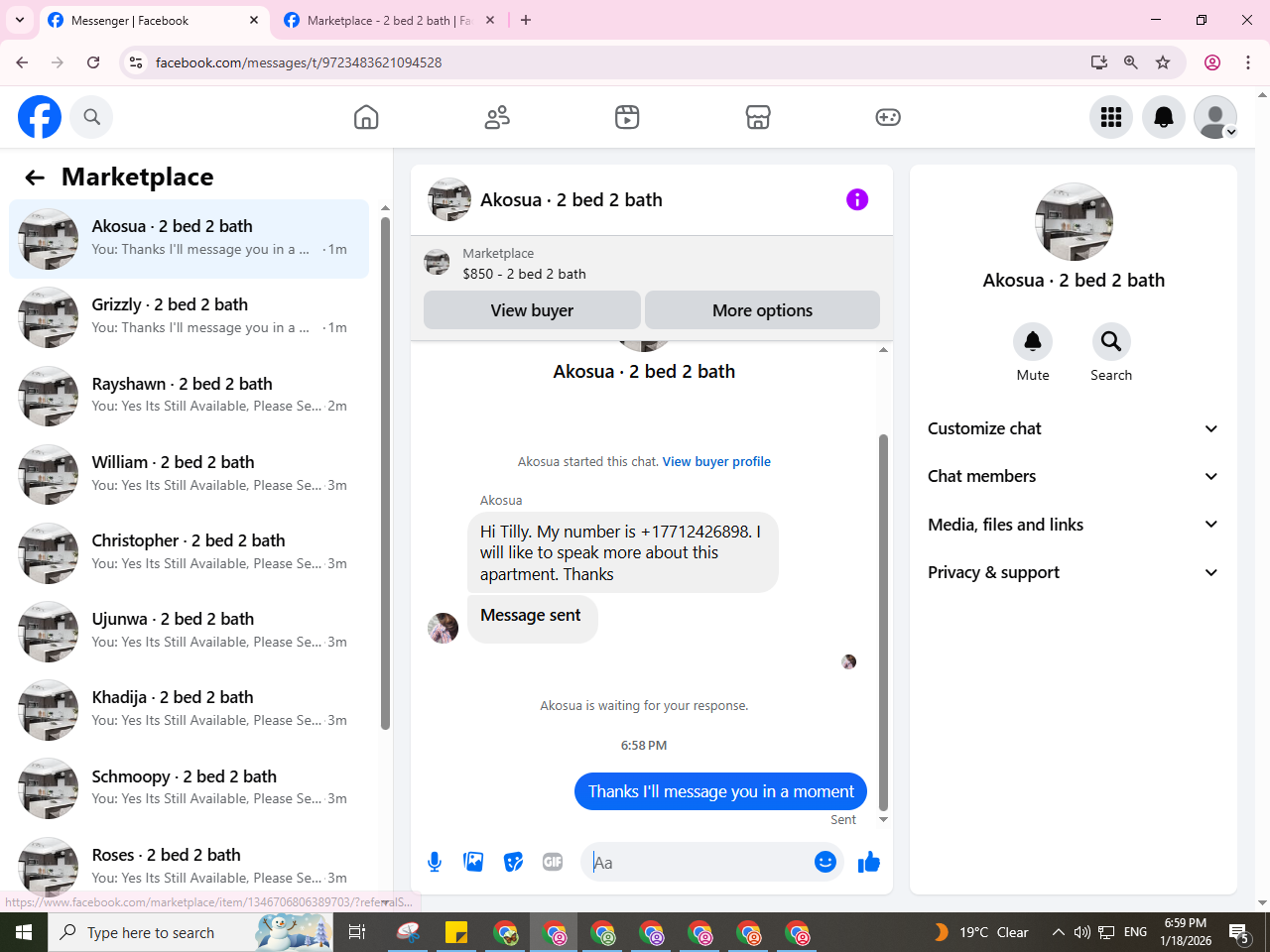Open the account profile avatar menu
Viewport: 1270px width, 952px height.
[x=1215, y=117]
